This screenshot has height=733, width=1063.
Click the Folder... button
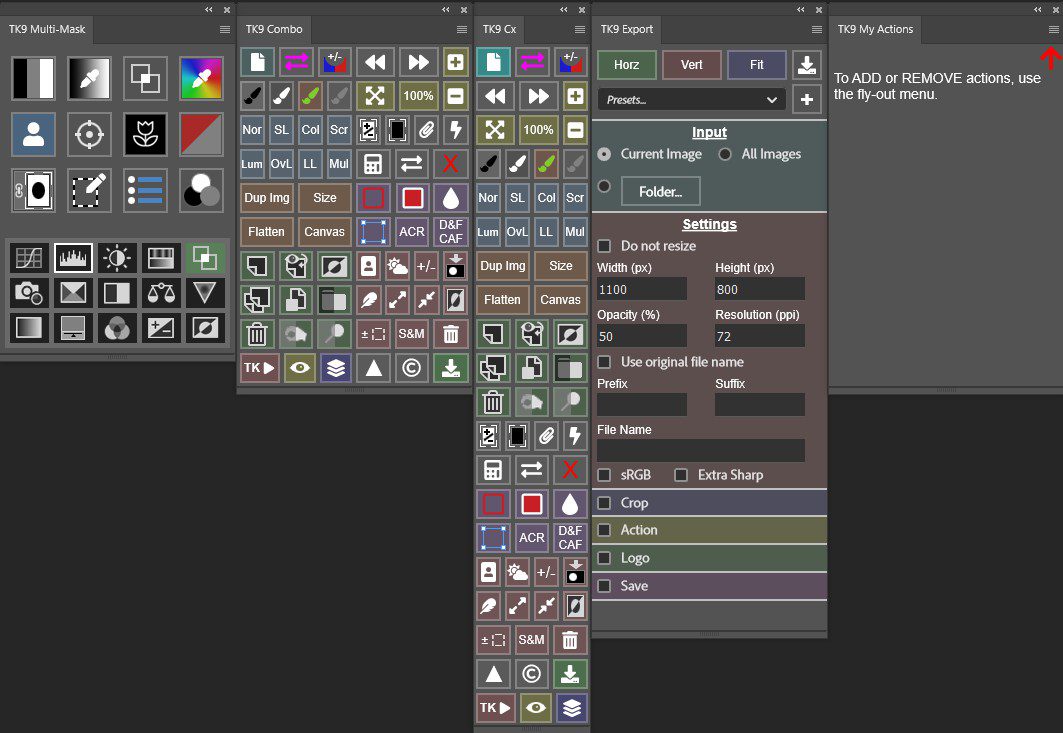(661, 192)
